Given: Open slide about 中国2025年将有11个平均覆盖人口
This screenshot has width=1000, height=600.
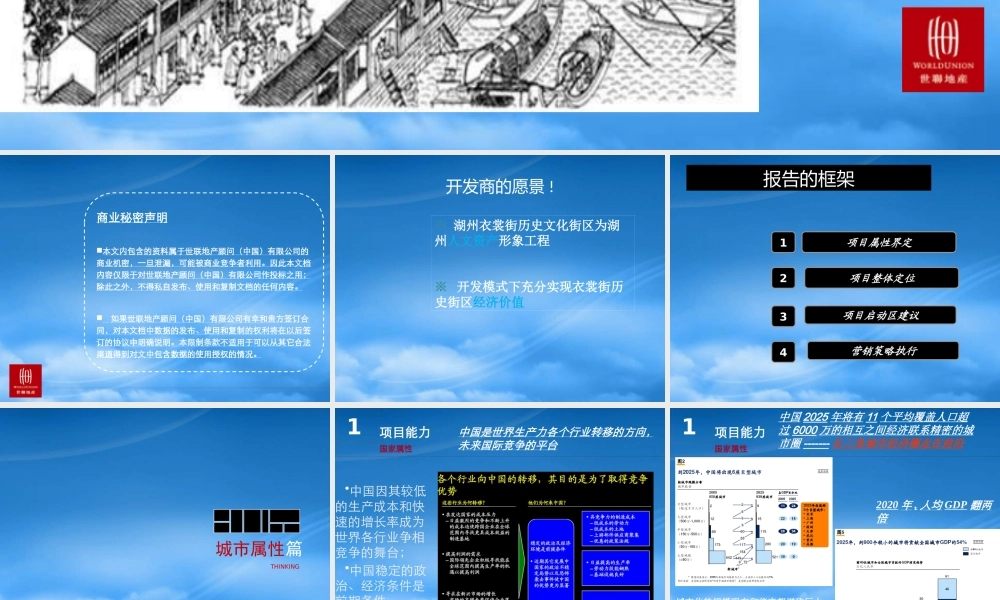Looking at the screenshot, I should (835, 504).
